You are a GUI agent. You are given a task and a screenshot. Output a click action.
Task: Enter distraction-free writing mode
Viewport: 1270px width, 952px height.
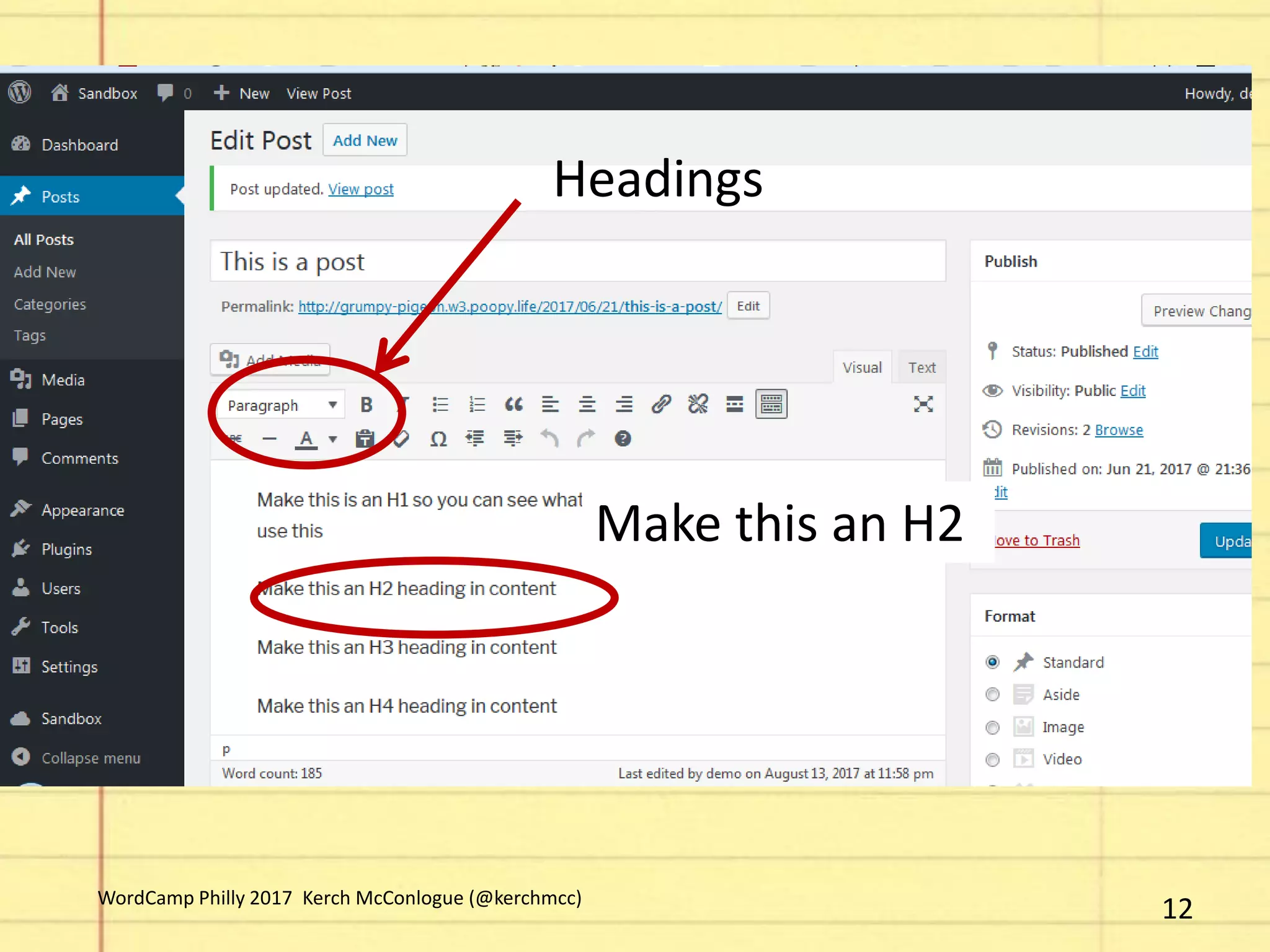tap(923, 404)
